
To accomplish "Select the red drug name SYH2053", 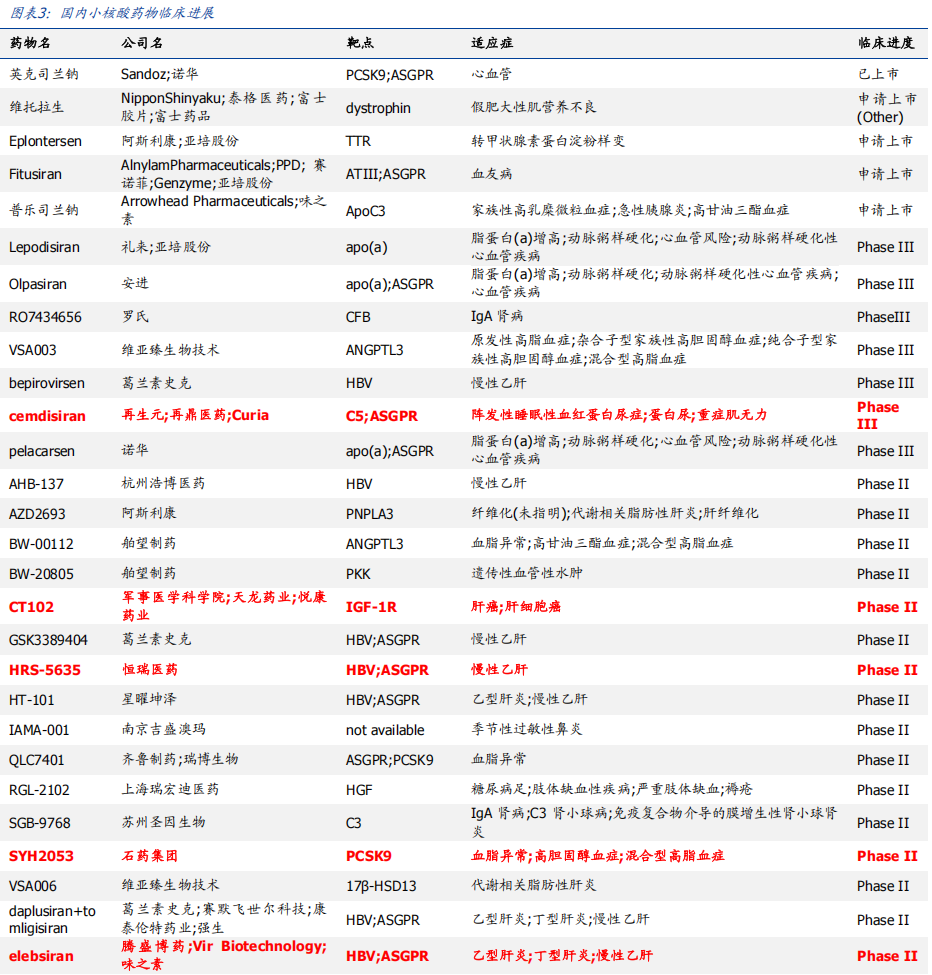I will coord(41,856).
